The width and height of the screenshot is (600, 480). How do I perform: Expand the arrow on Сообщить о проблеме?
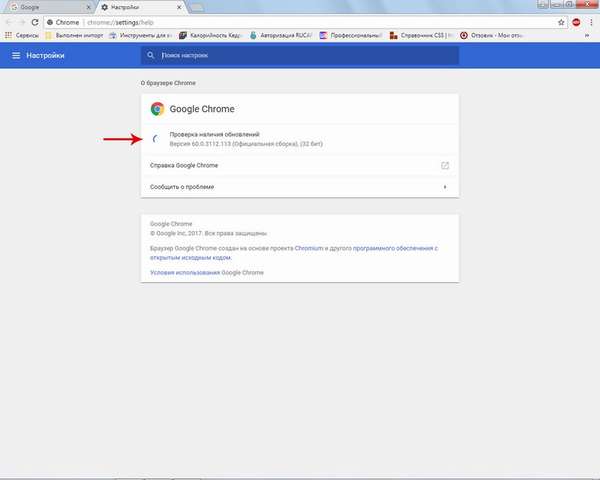(x=445, y=187)
